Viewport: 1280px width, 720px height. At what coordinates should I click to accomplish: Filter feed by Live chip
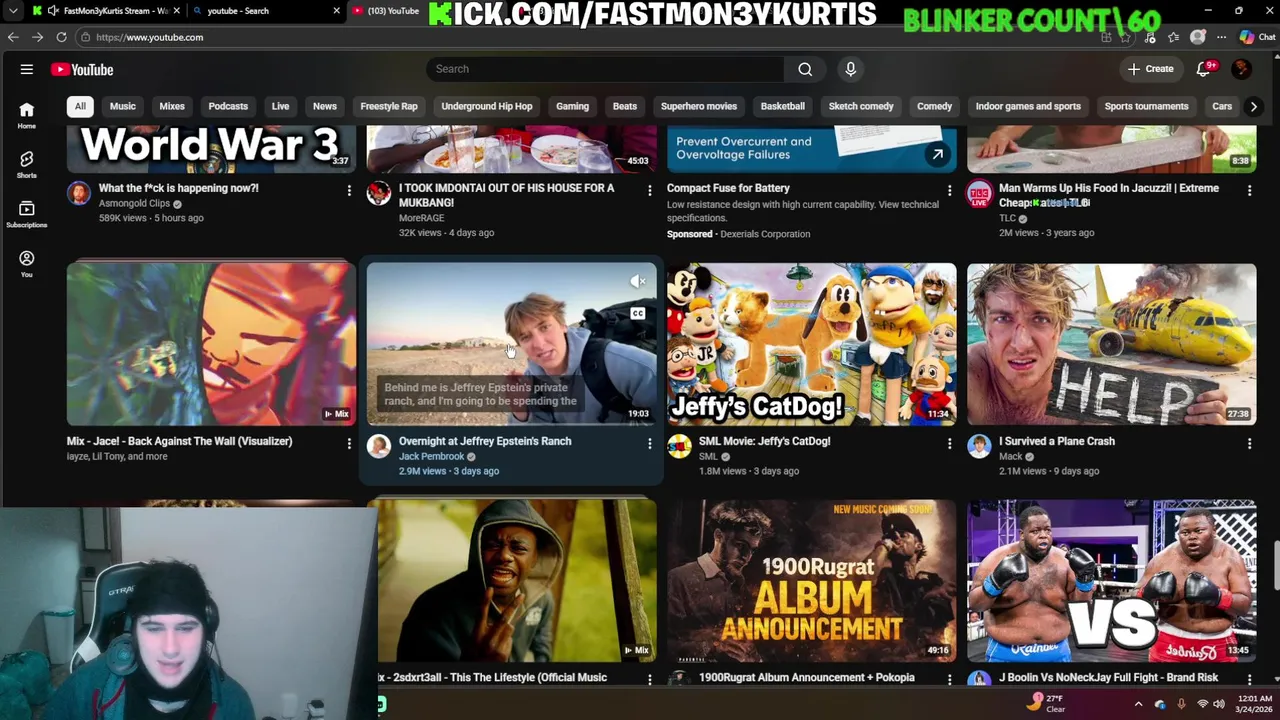(280, 106)
